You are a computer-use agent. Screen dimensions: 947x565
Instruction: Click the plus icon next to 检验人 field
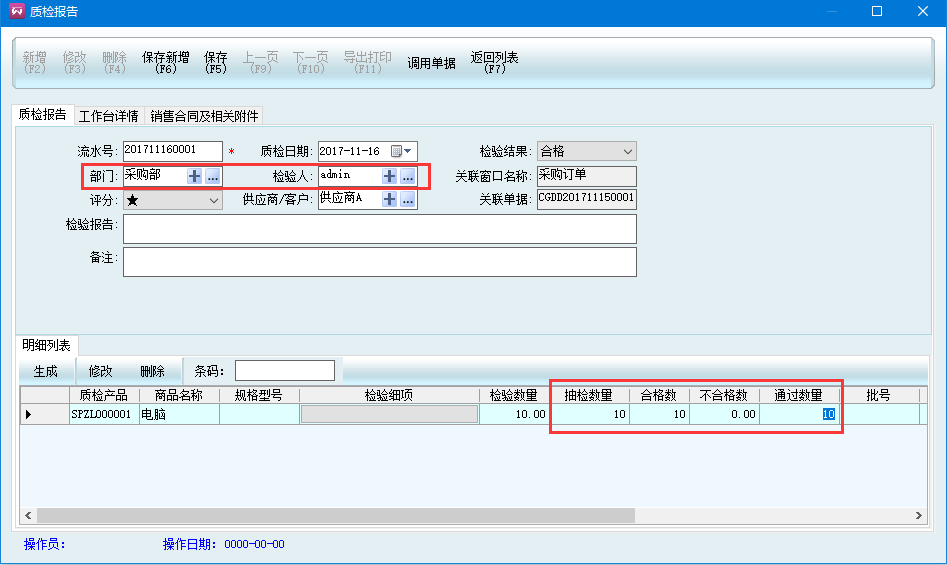click(389, 176)
